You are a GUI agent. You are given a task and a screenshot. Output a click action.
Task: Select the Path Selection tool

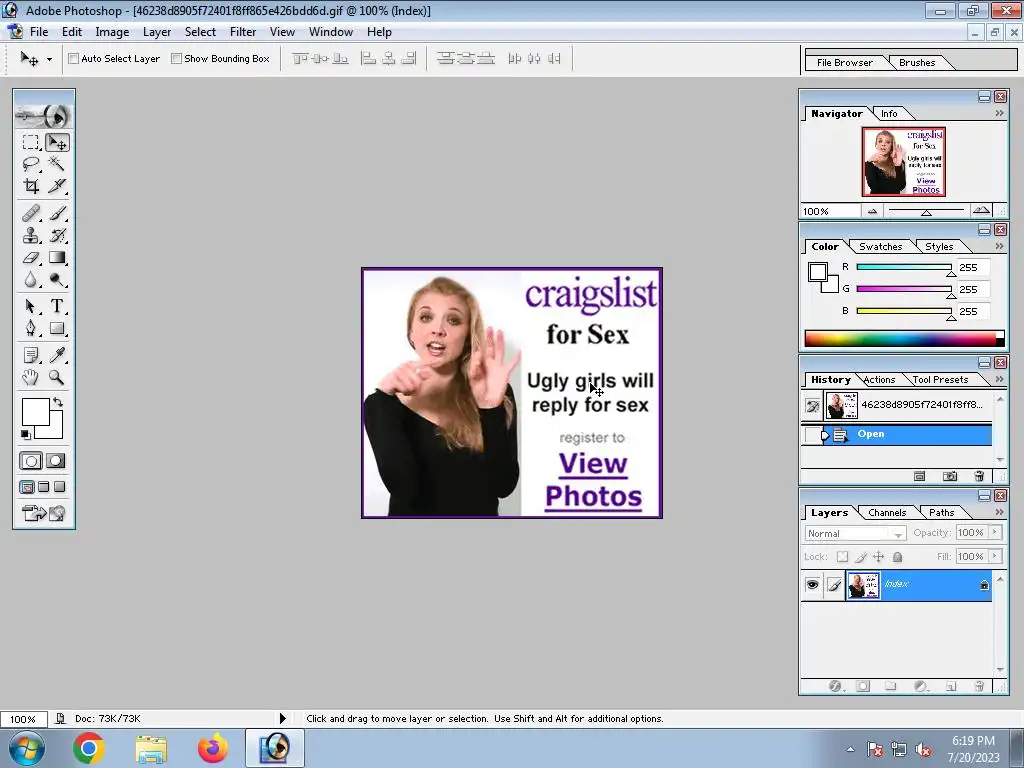tap(31, 306)
